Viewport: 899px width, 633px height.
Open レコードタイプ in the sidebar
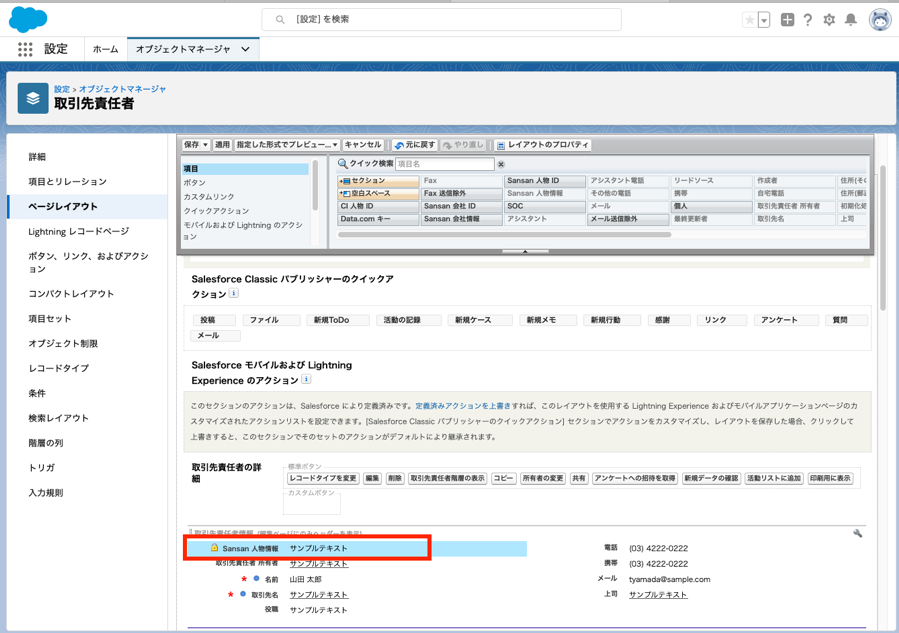(x=58, y=368)
